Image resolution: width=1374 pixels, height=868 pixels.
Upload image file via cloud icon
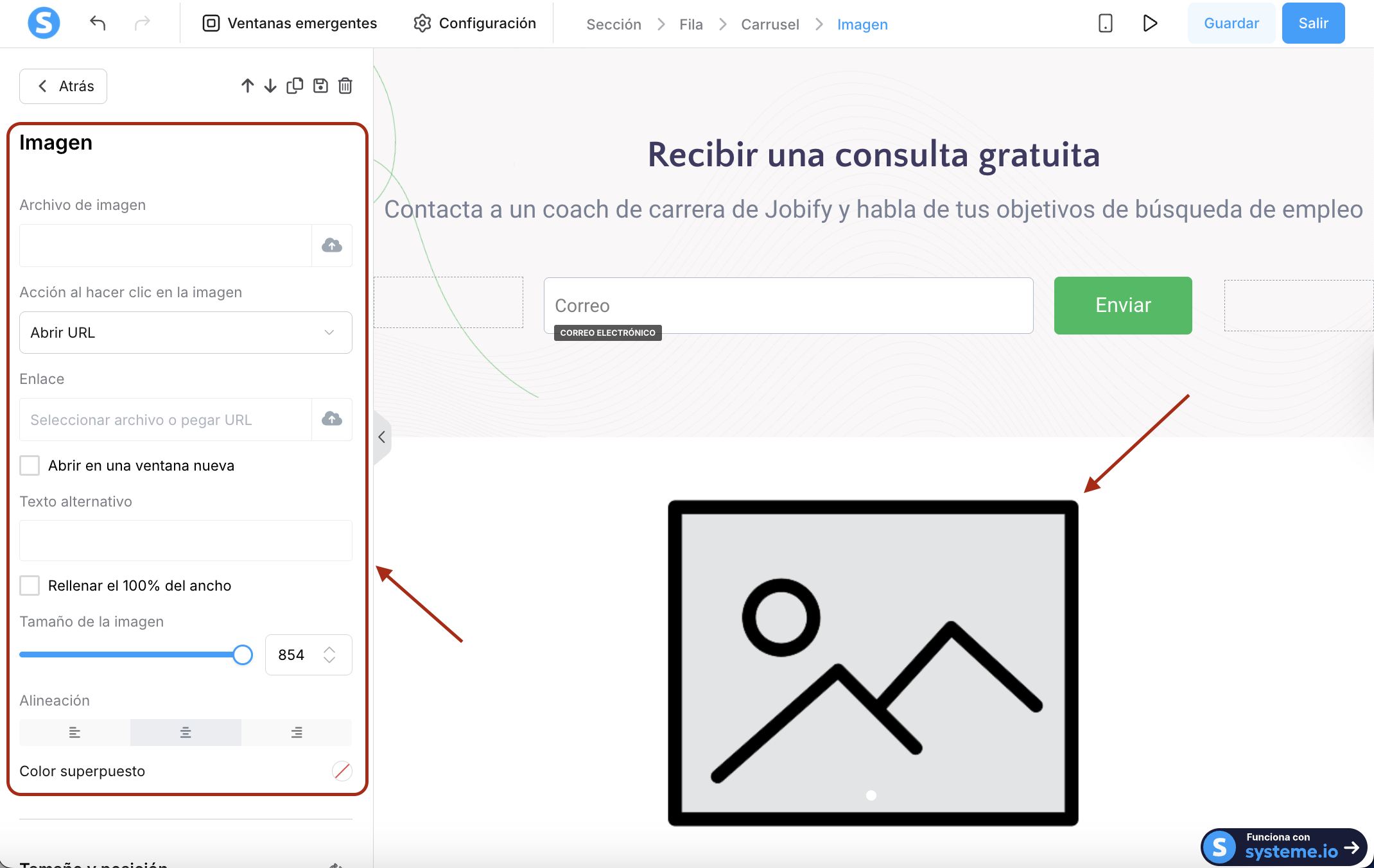(x=332, y=245)
